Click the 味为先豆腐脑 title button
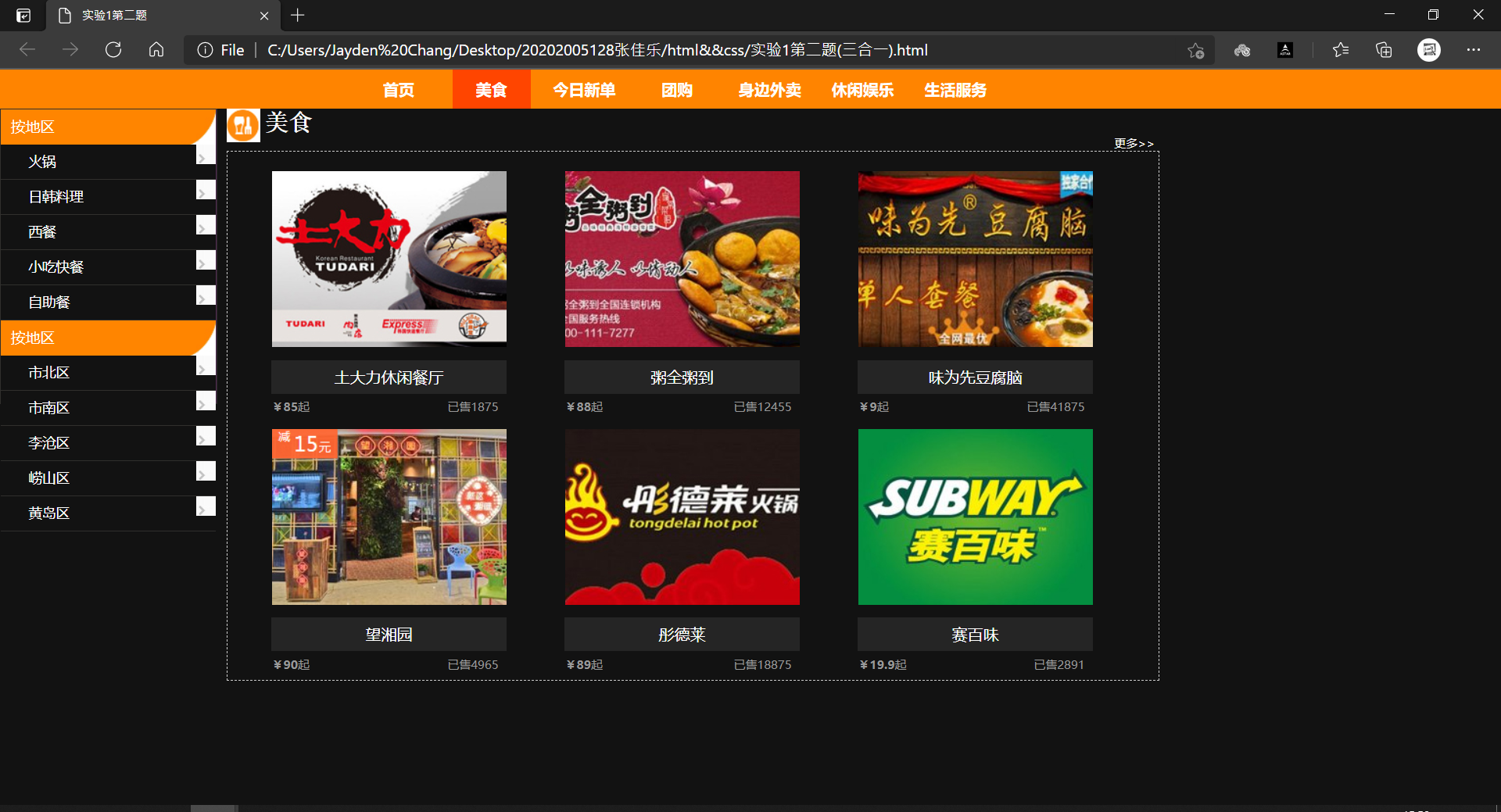Viewport: 1501px width, 812px height. pos(976,377)
